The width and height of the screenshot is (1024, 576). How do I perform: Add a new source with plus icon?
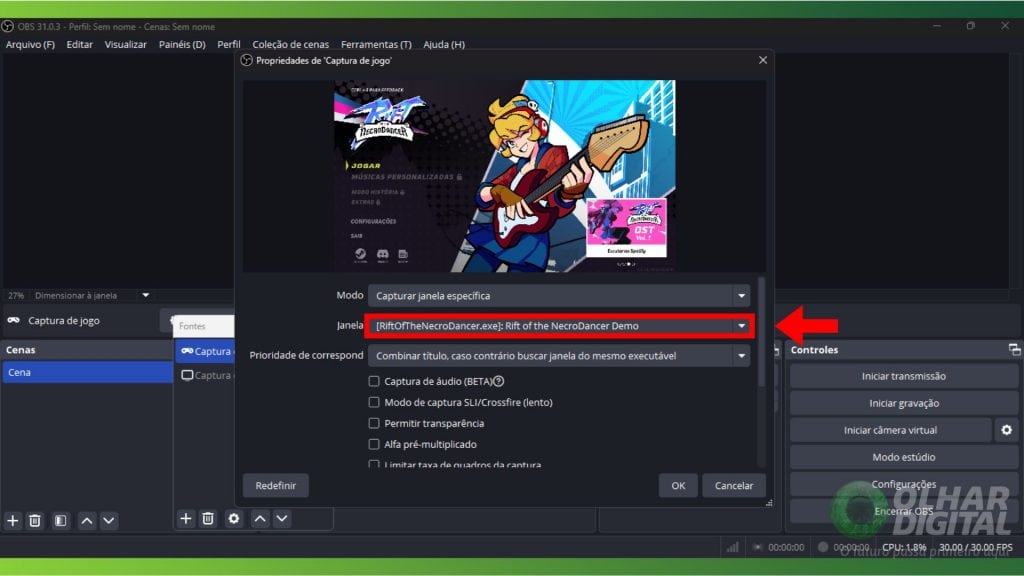tap(186, 518)
